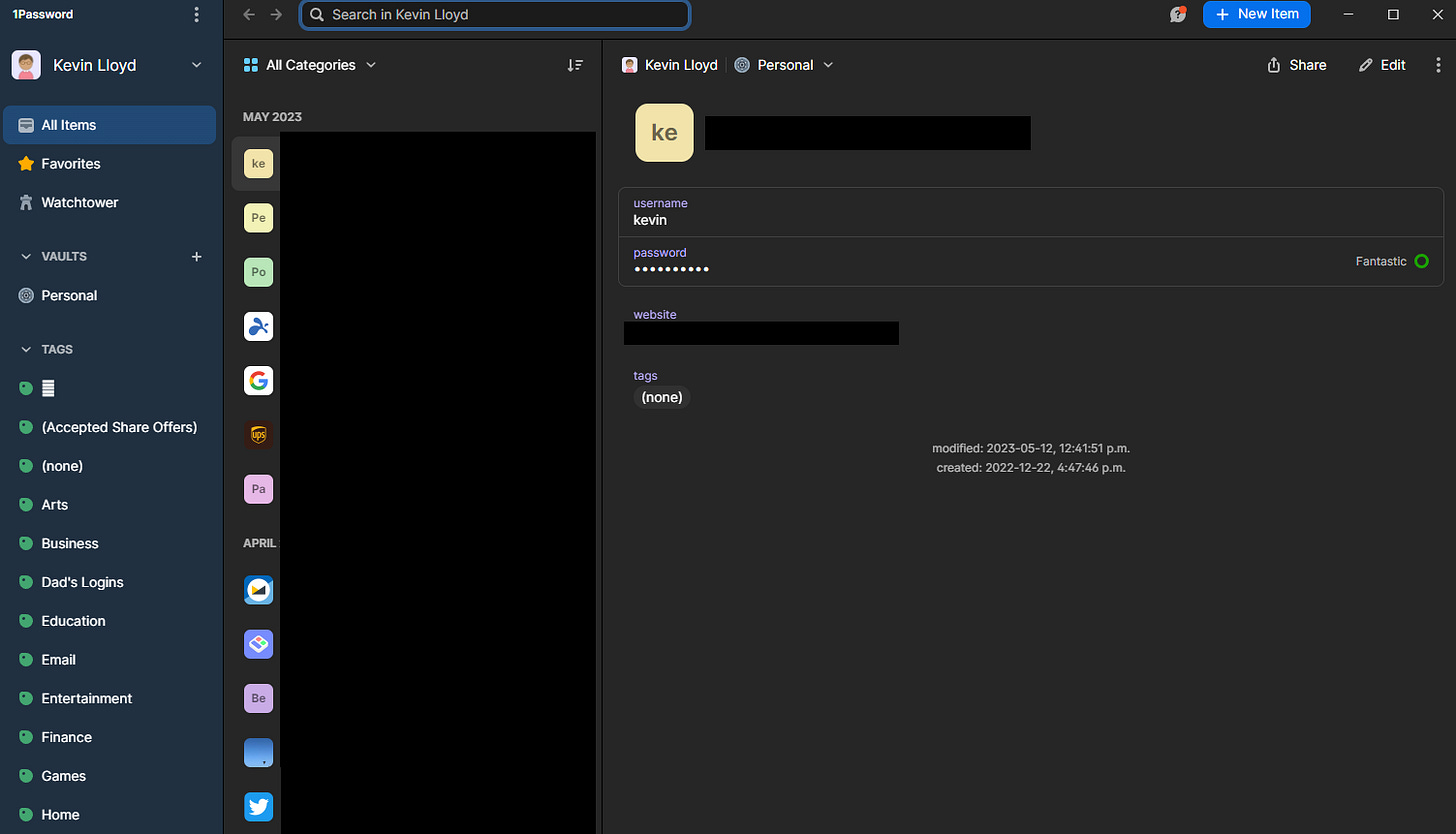Image resolution: width=1456 pixels, height=834 pixels.
Task: Click the sort order icon above item list
Action: (575, 64)
